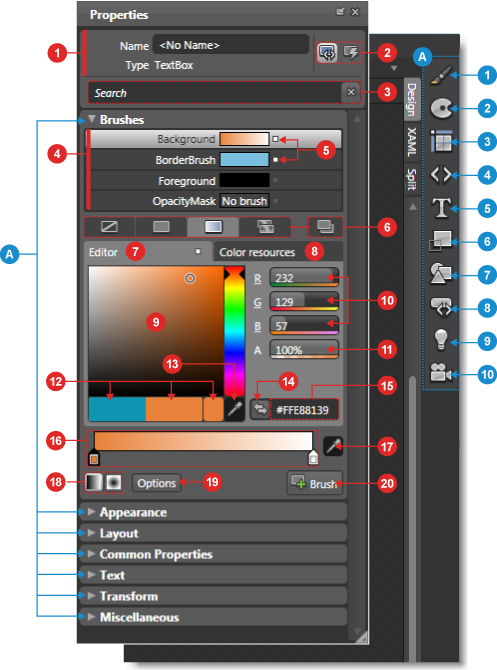The height and width of the screenshot is (670, 497).
Task: Click the Background gradient swatch
Action: [244, 139]
